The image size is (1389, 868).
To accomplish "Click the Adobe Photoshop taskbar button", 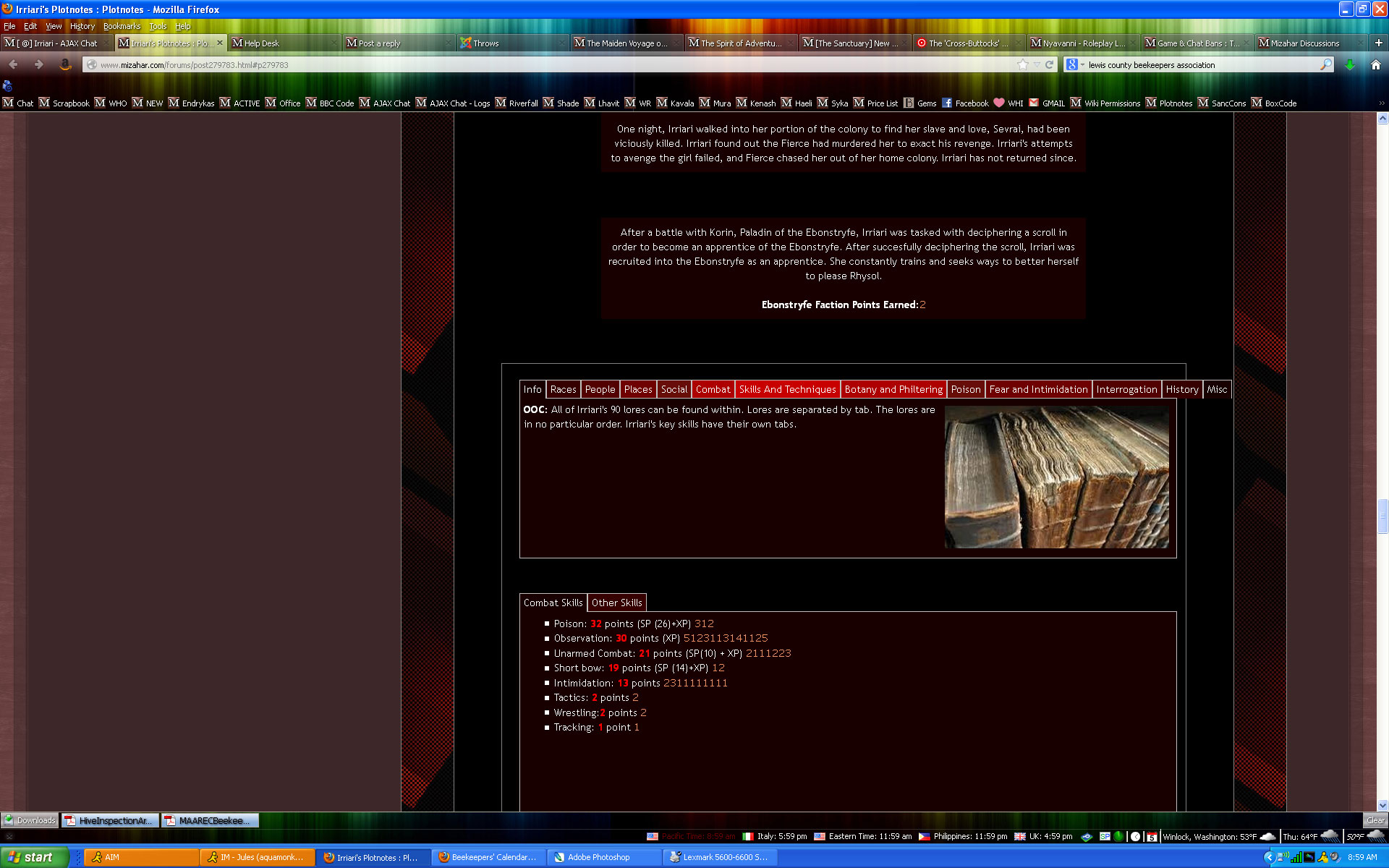I will click(598, 857).
